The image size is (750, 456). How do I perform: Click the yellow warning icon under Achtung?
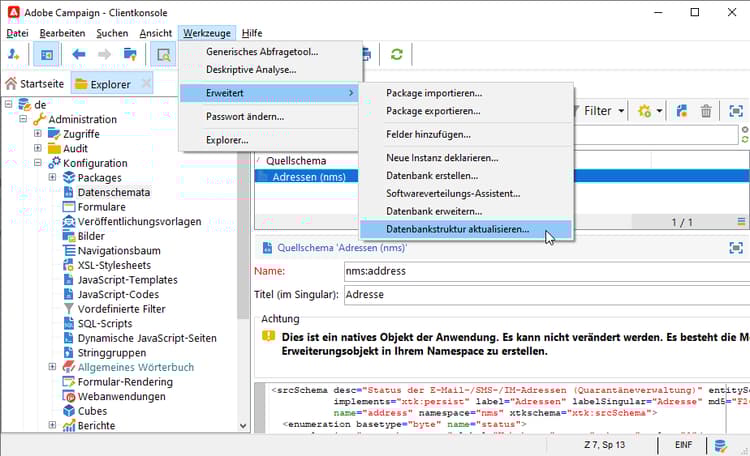point(268,336)
